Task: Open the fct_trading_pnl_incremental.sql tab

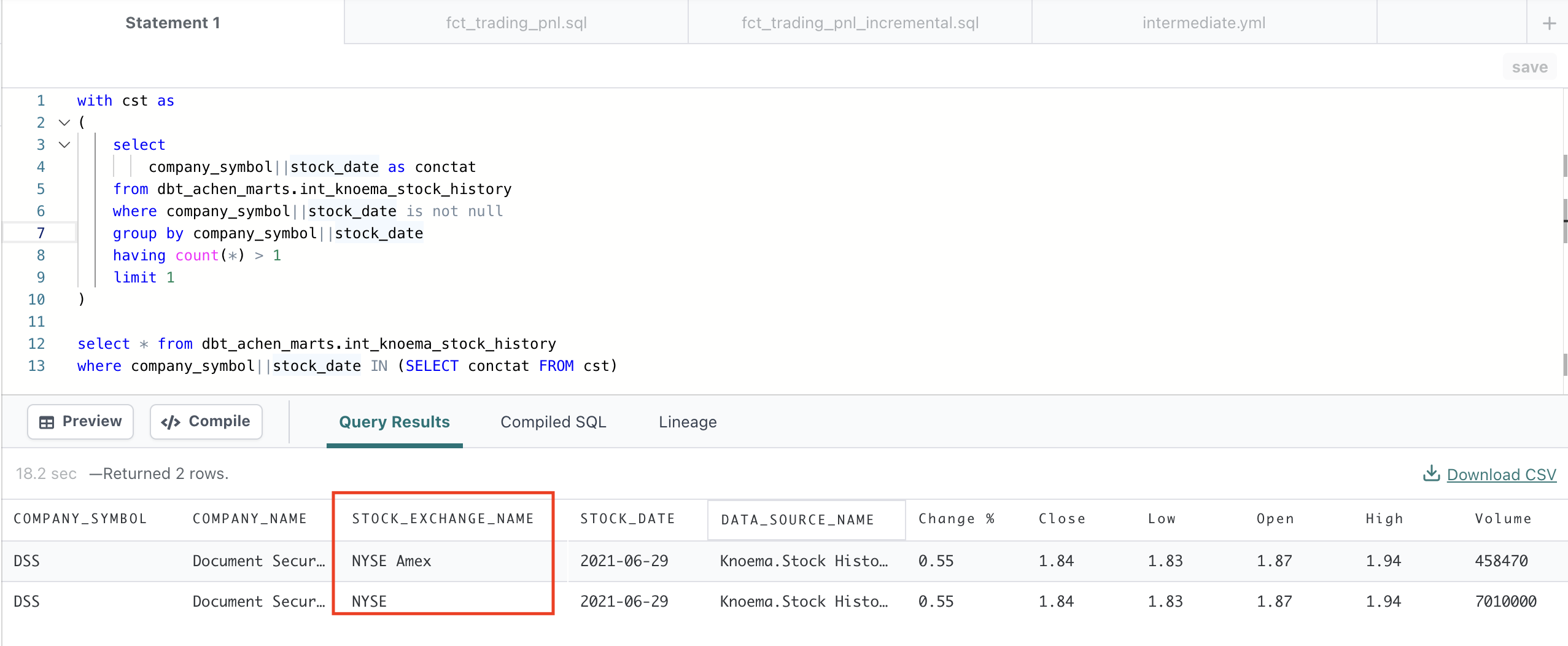Action: point(860,23)
